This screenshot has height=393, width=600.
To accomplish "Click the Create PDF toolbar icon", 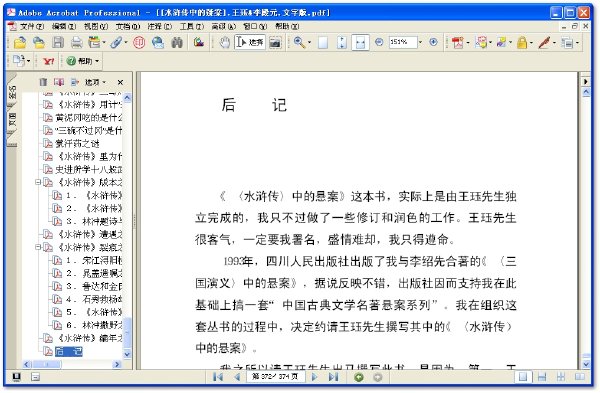I will 458,42.
